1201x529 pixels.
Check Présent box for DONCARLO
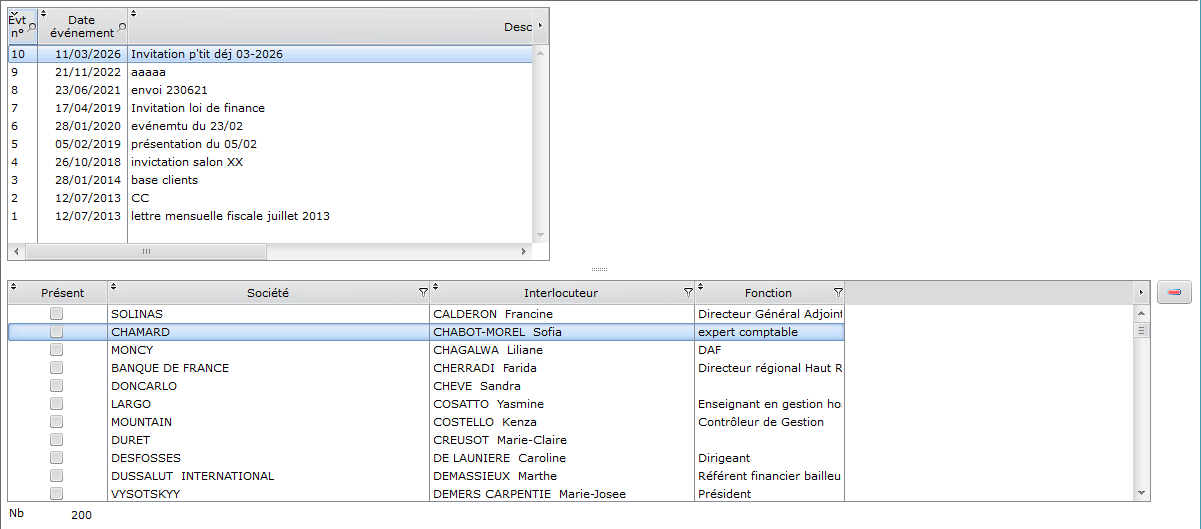coord(57,386)
